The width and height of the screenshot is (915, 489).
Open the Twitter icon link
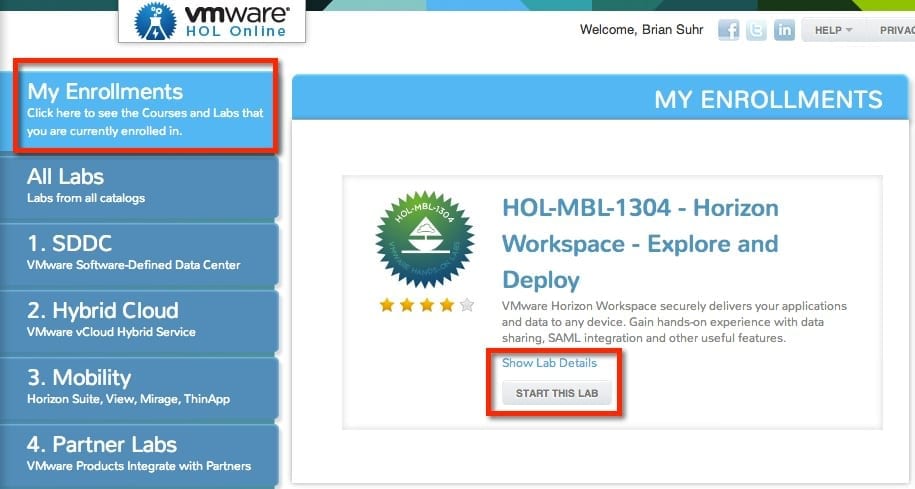[756, 30]
